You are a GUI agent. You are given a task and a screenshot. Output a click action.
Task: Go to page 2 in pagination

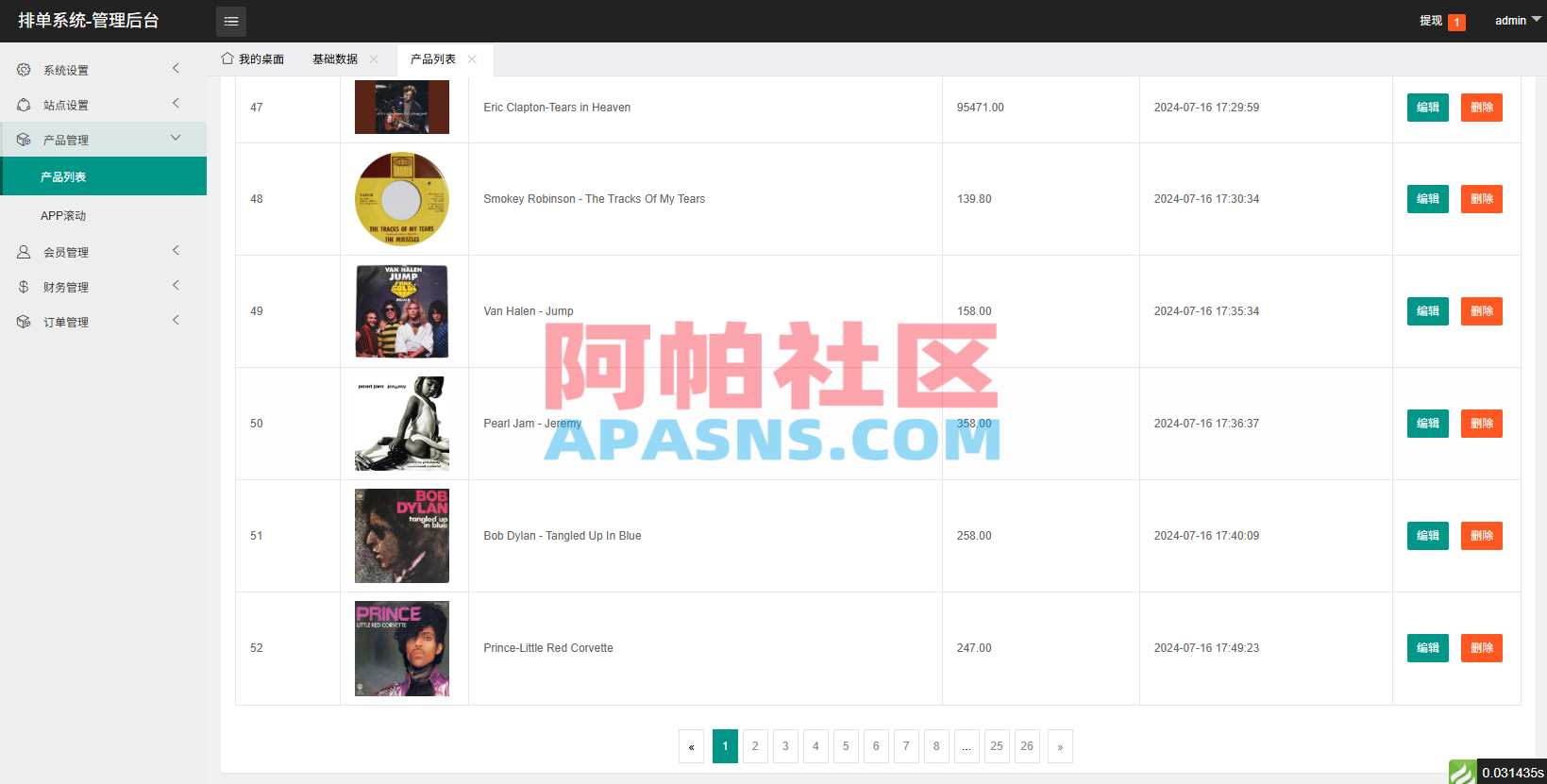[755, 746]
